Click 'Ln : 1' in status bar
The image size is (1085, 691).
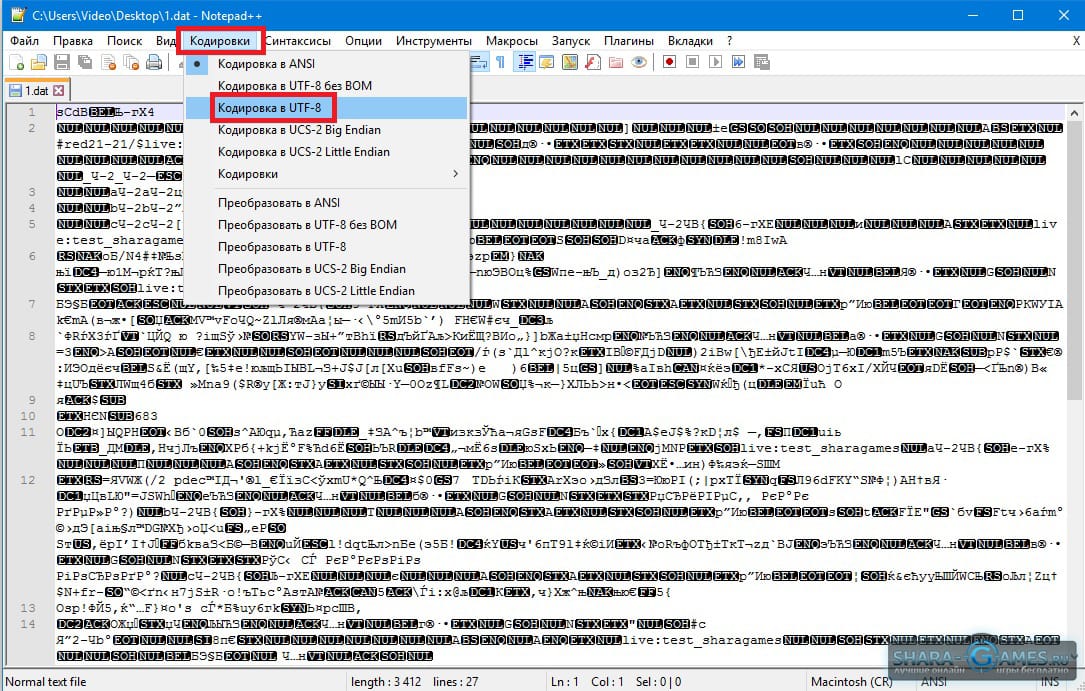(565, 682)
